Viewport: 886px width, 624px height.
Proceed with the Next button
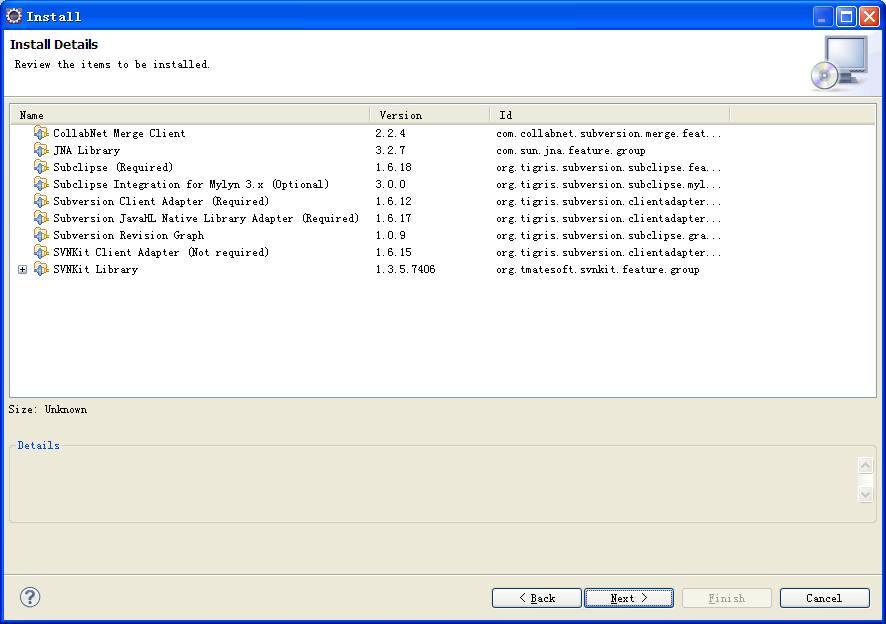tap(629, 598)
